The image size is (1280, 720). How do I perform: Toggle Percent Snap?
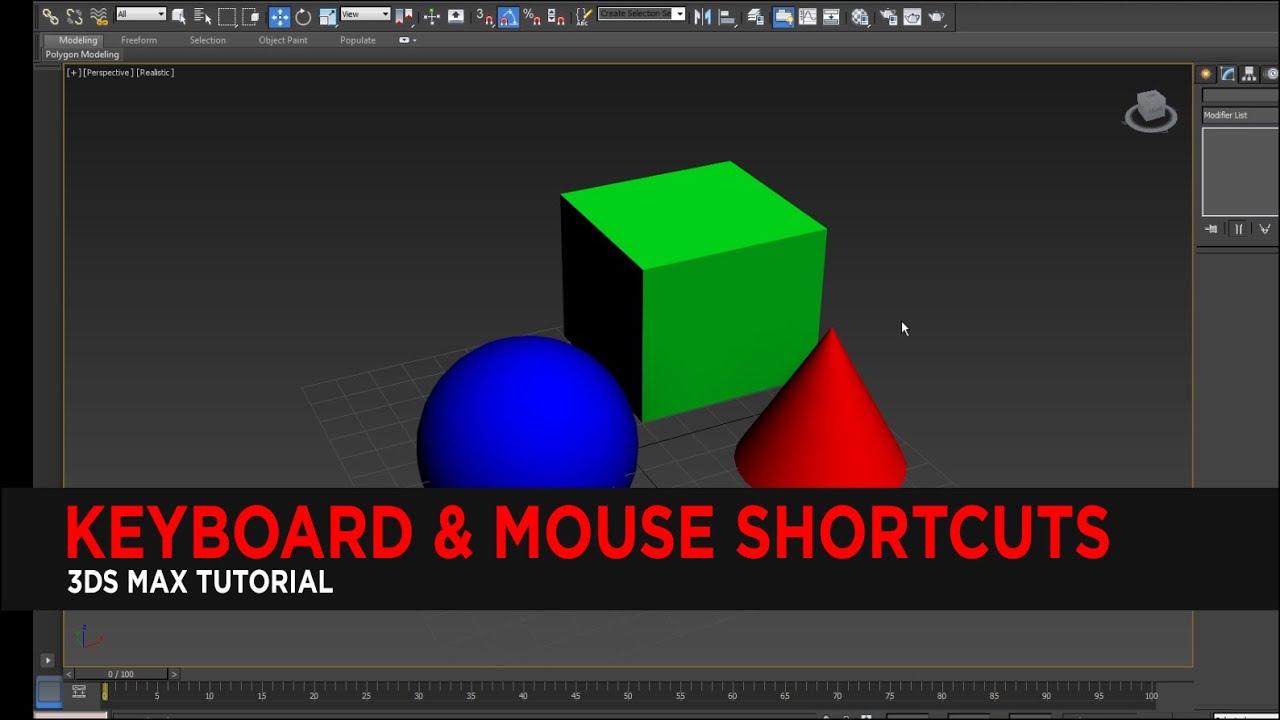(x=532, y=16)
